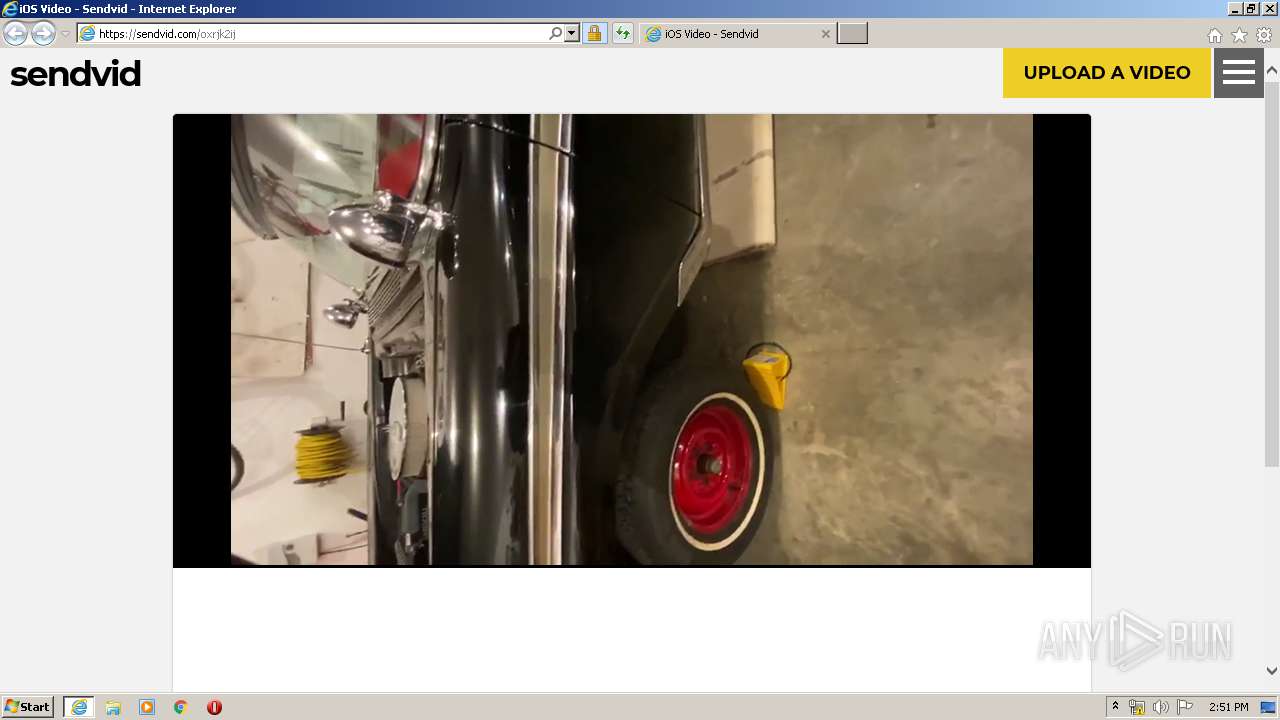Restore down the Internet Explorer window
This screenshot has width=1280, height=720.
point(1251,9)
